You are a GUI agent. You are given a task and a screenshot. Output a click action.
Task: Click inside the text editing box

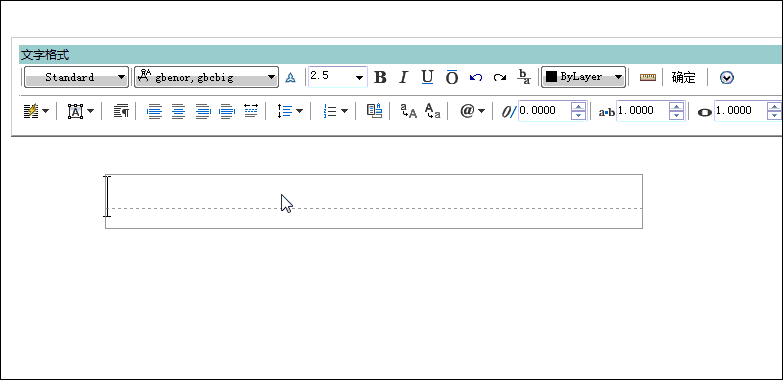click(x=374, y=201)
